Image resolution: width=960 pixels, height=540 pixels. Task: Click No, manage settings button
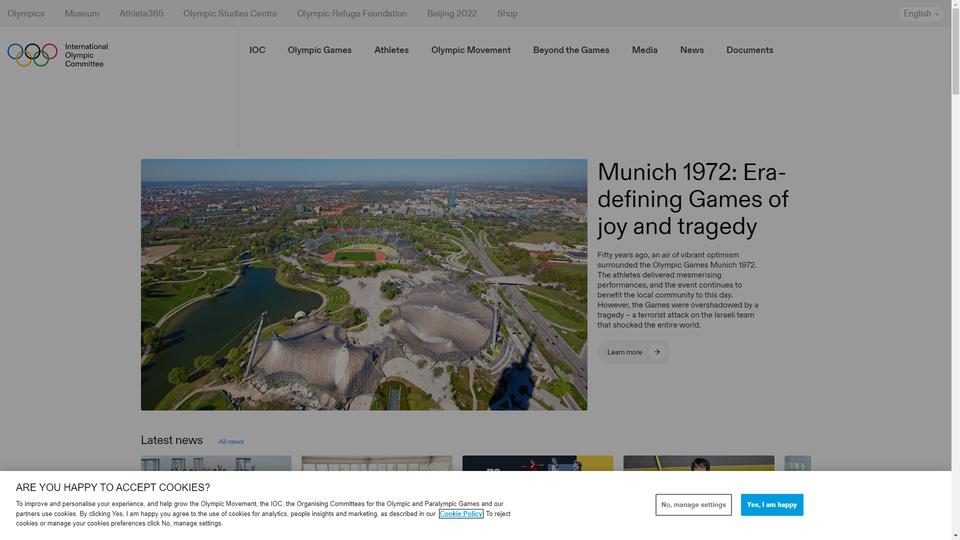point(693,504)
